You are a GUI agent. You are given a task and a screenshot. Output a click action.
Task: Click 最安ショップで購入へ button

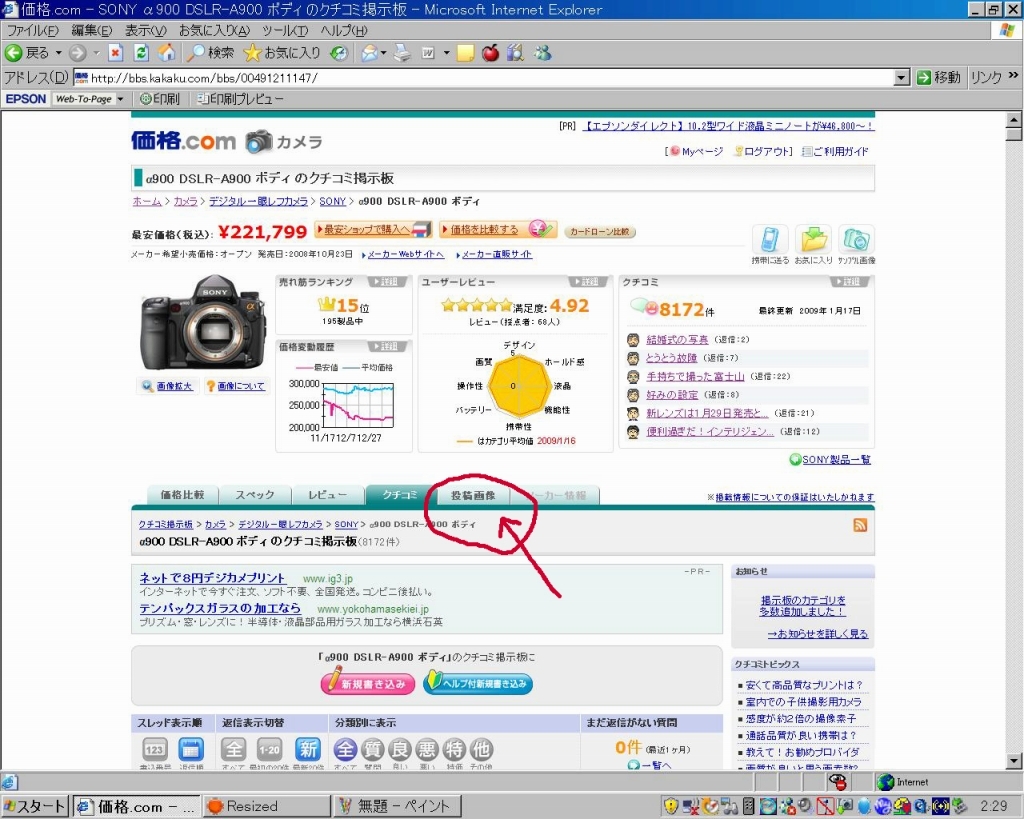(373, 229)
